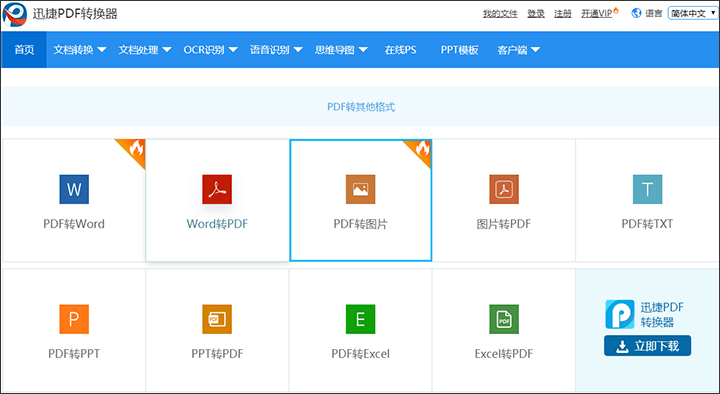The width and height of the screenshot is (720, 394).
Task: Click the PDF转Word label
Action: [74, 224]
